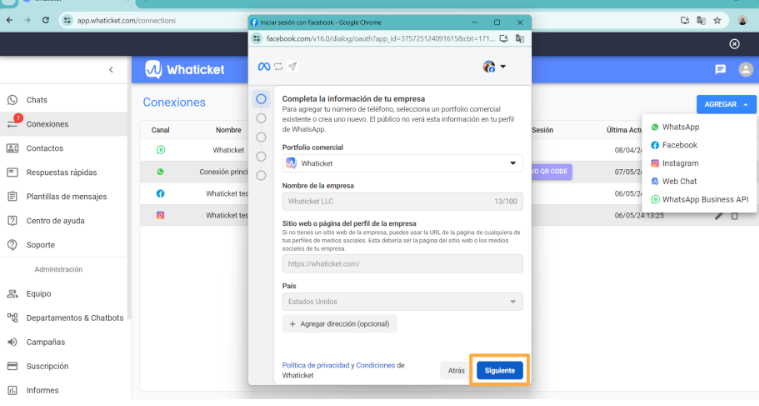Select the fourth step radio circle in dialog
759x406 pixels.
point(261,156)
